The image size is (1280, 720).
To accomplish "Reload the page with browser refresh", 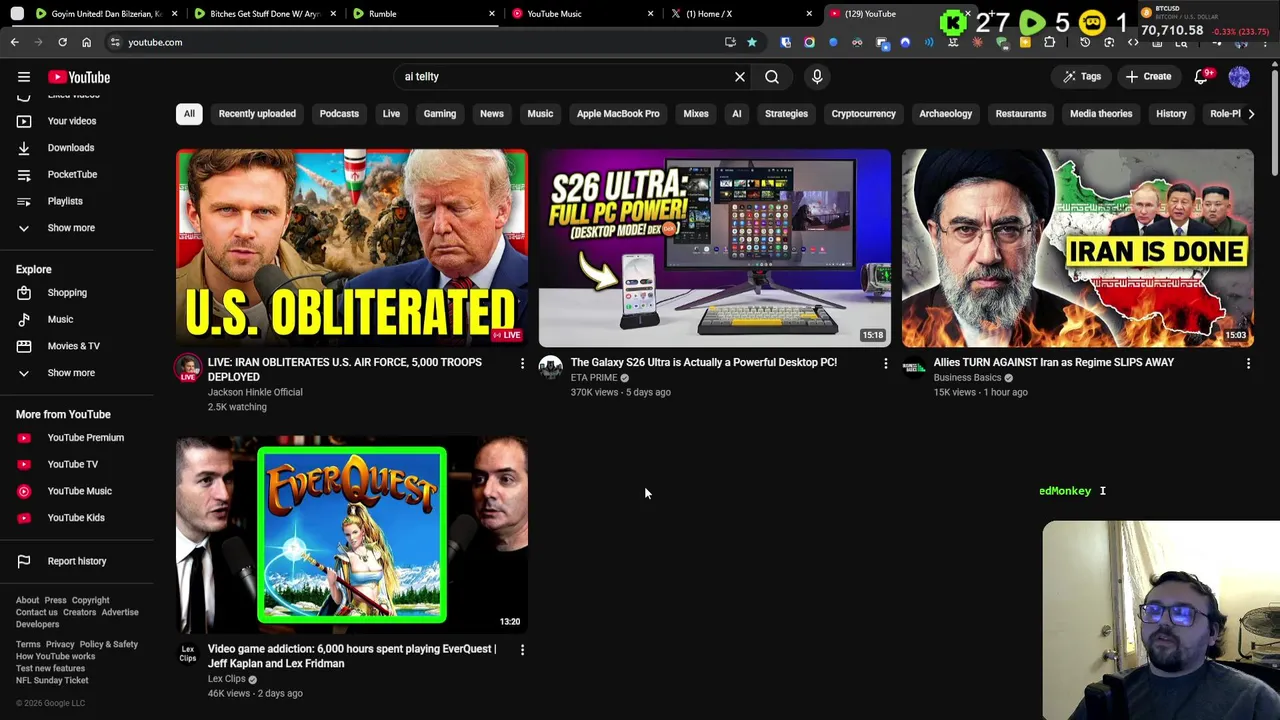I will pos(62,42).
